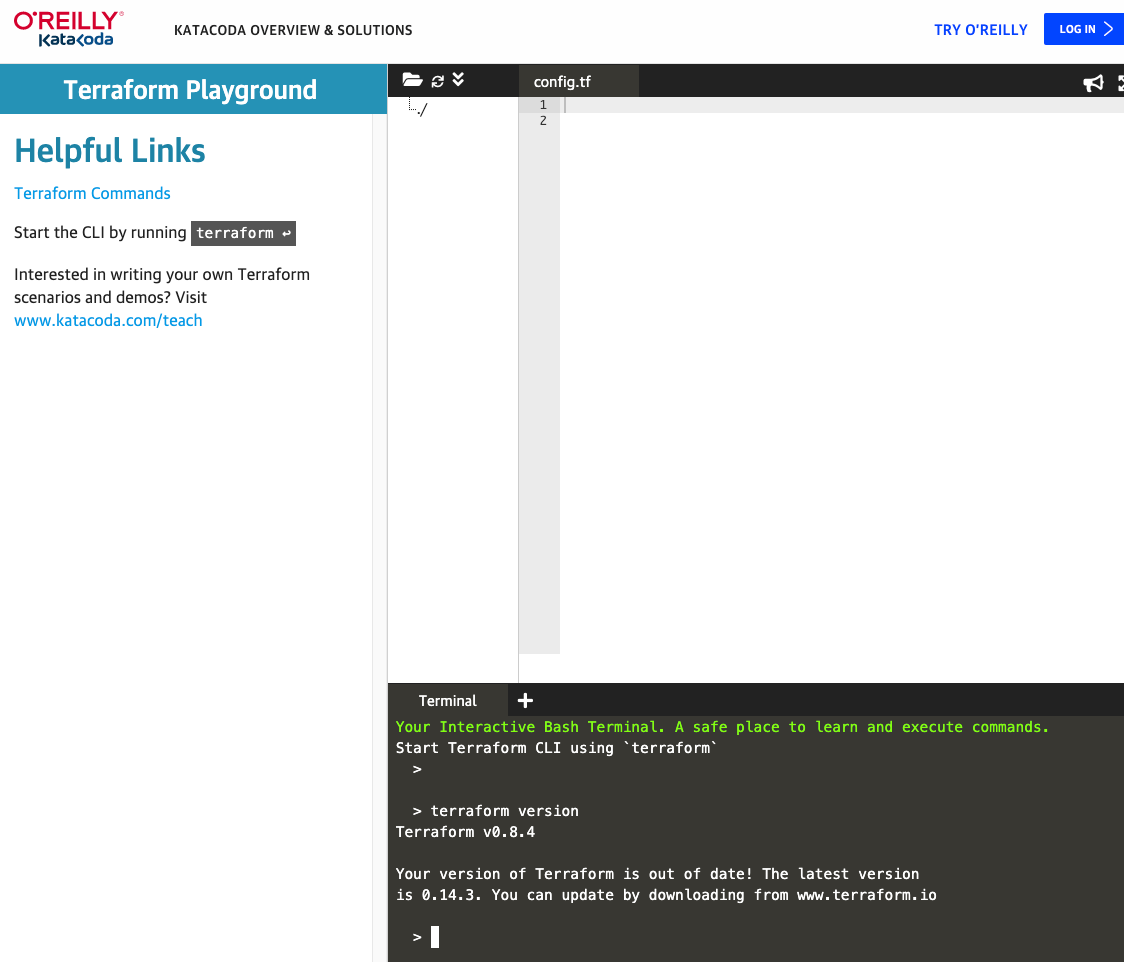Click the Helpful Links heading
1124x962 pixels.
(x=110, y=151)
